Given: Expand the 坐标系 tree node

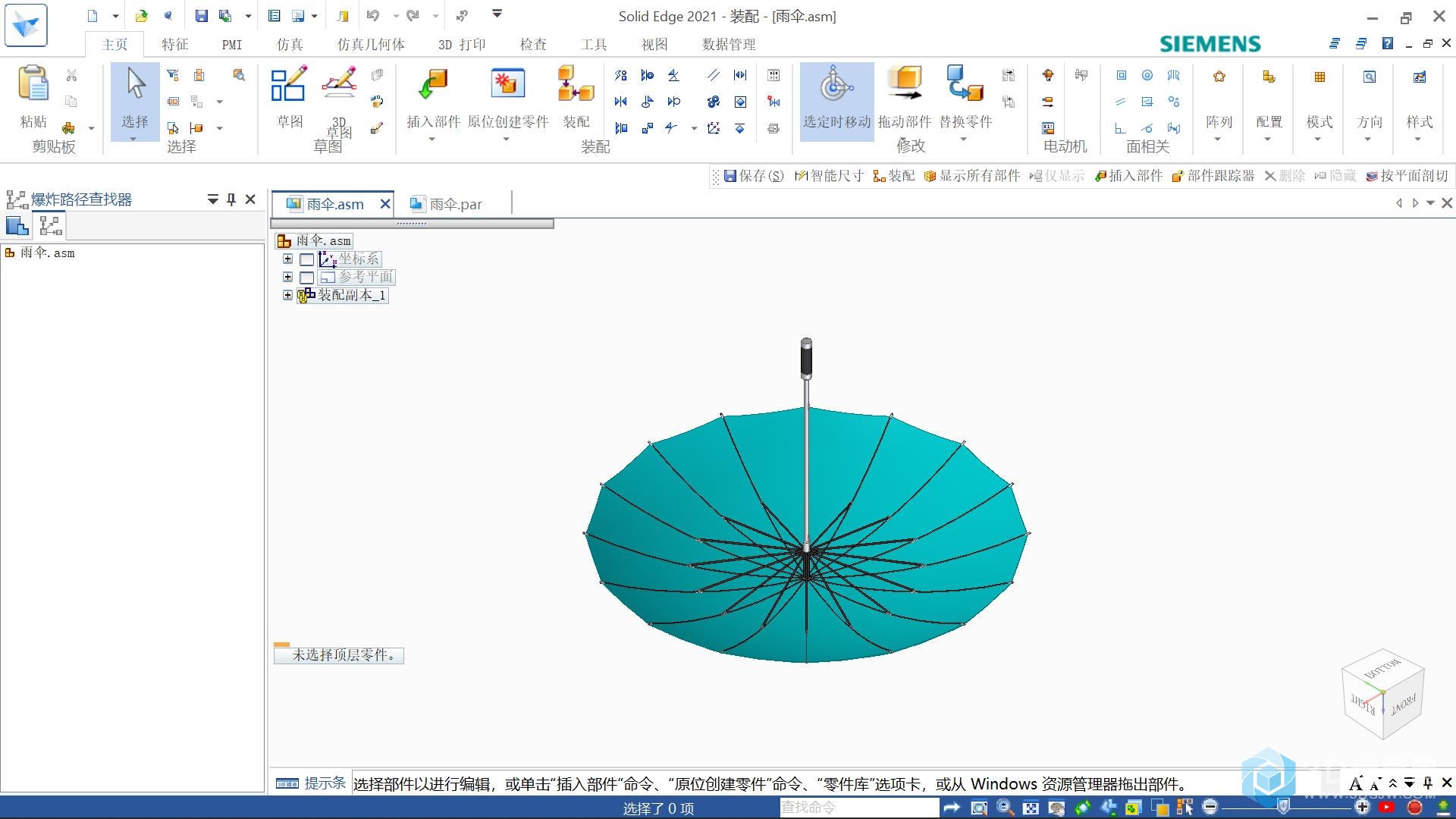Looking at the screenshot, I should (x=287, y=259).
